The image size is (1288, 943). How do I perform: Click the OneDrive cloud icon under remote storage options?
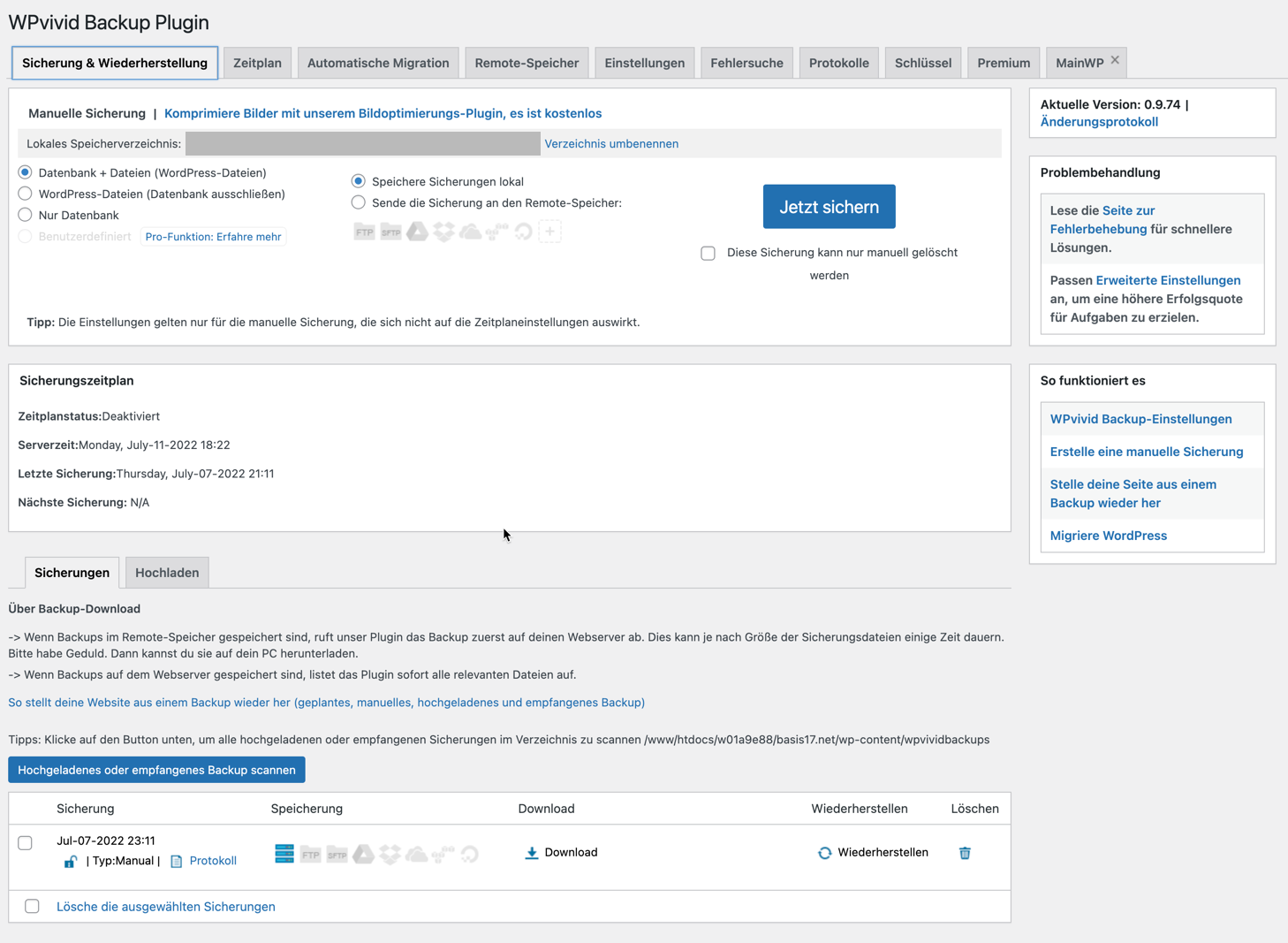point(470,232)
